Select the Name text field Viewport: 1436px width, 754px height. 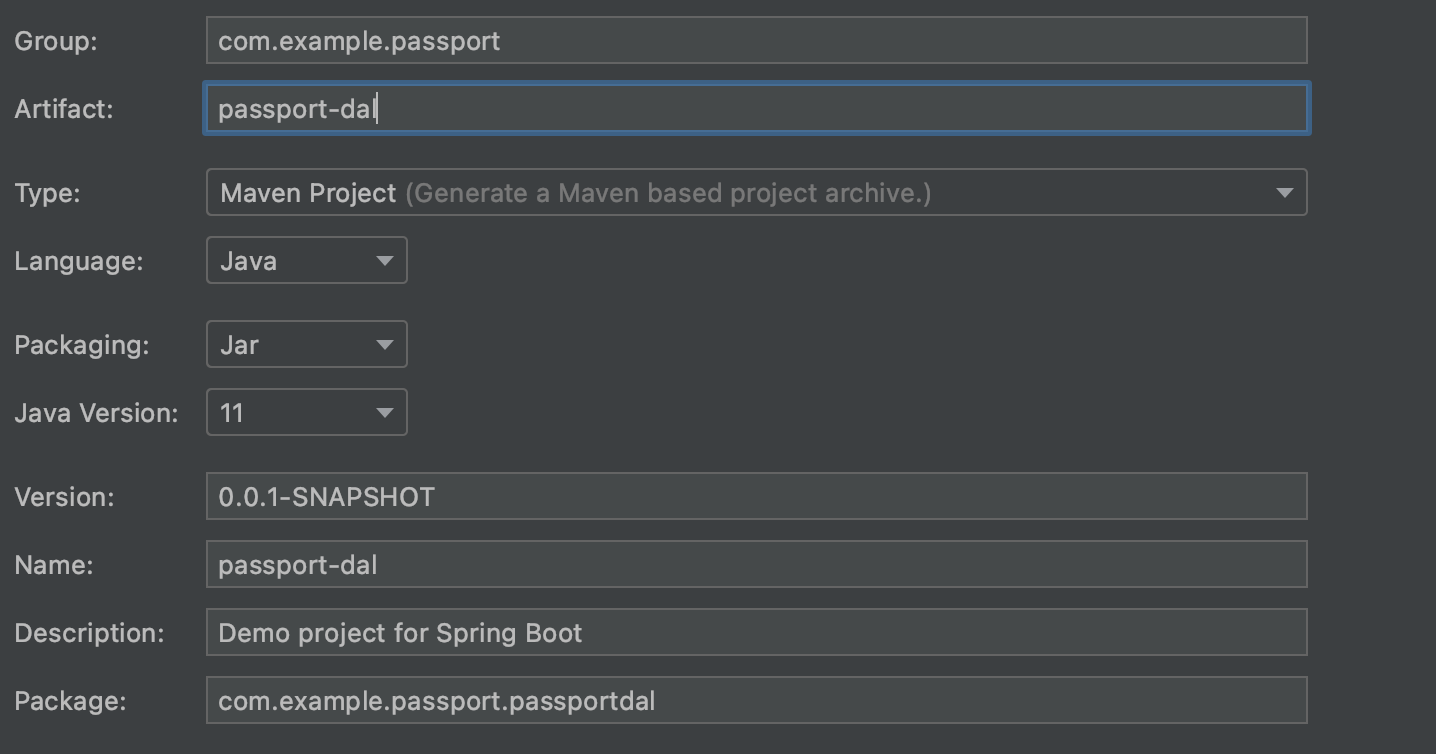pyautogui.click(x=756, y=565)
